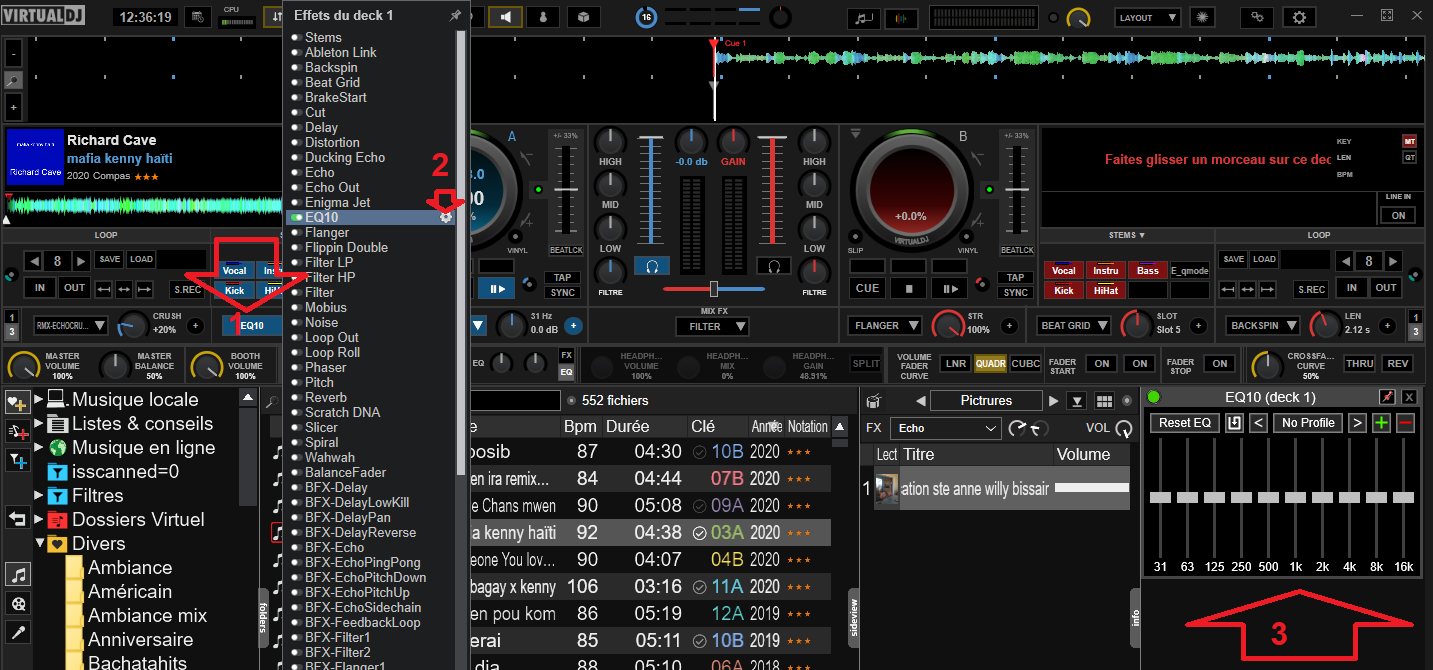Image resolution: width=1433 pixels, height=670 pixels.
Task: Click the speaker icon in top toolbar
Action: tap(507, 17)
